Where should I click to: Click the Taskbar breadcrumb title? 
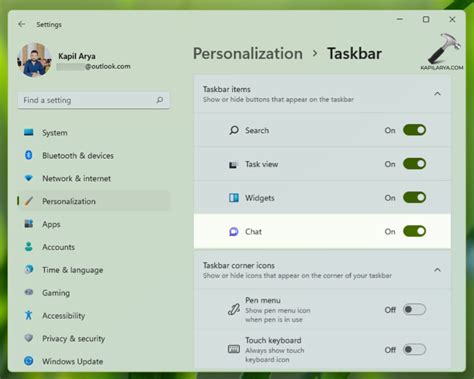[354, 54]
